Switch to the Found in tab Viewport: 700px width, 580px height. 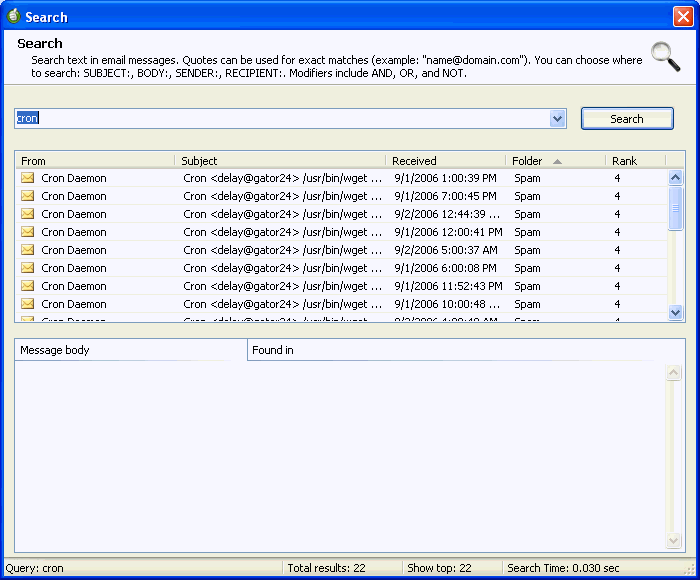coord(466,350)
